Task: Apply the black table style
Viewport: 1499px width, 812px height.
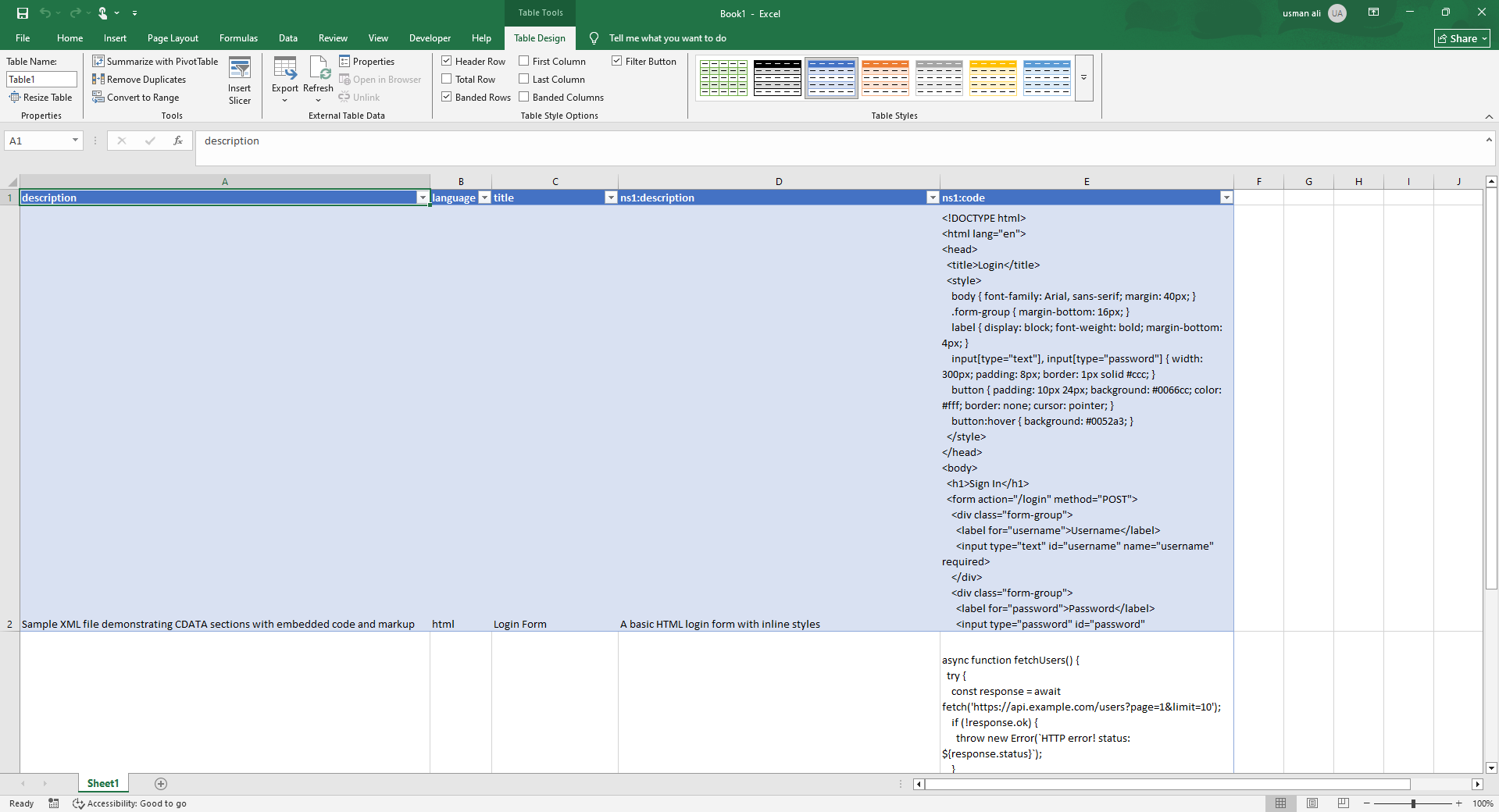Action: [x=778, y=78]
